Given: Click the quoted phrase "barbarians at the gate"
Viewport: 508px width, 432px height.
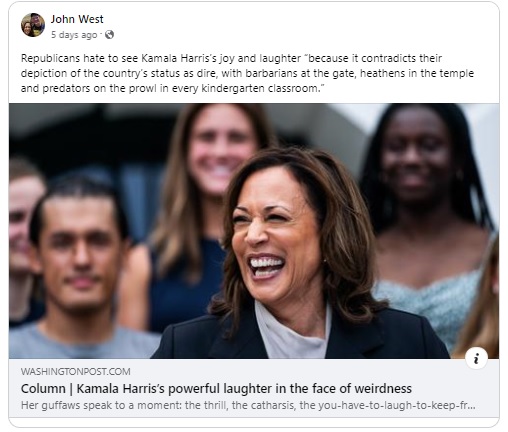Looking at the screenshot, I should [x=301, y=73].
